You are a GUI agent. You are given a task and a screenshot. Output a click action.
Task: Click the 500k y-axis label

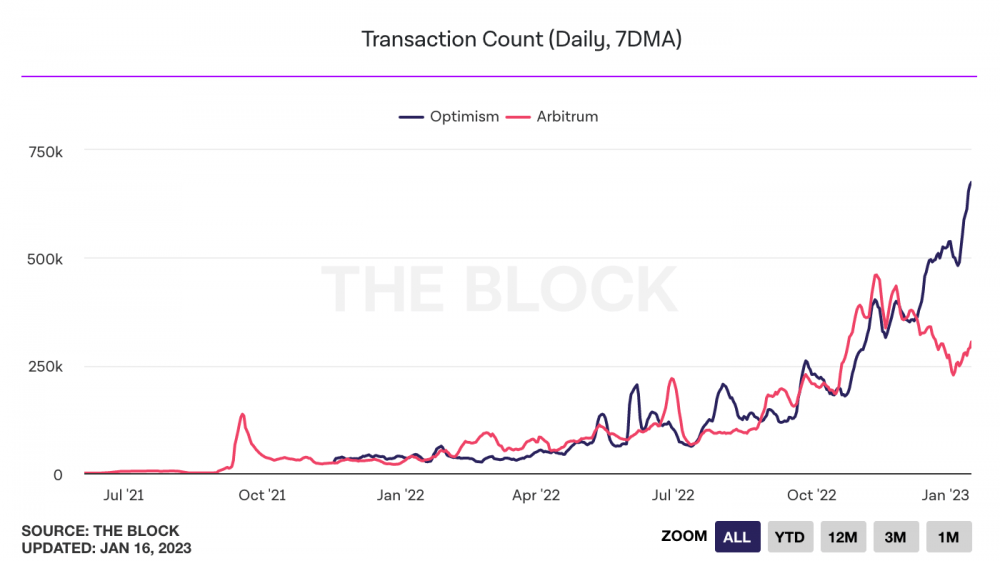coord(45,259)
